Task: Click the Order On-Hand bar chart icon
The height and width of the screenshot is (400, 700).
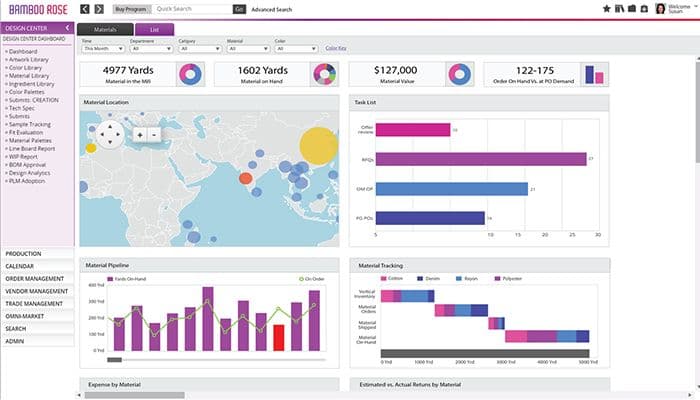Action: click(596, 74)
